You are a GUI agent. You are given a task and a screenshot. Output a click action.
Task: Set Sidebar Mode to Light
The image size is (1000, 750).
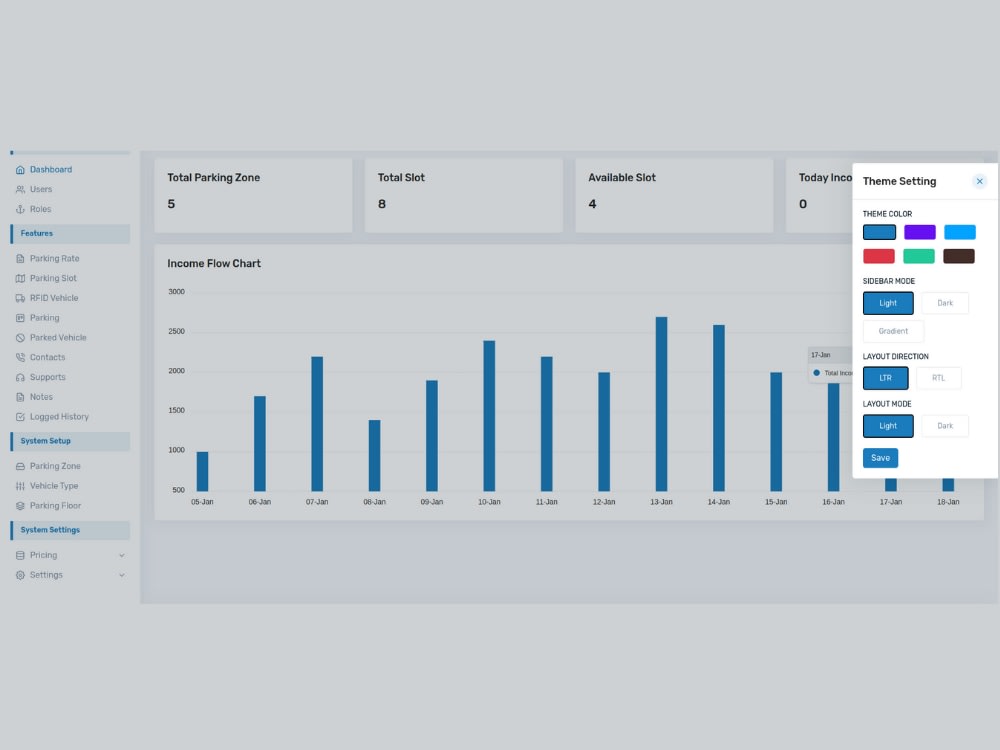pos(888,303)
